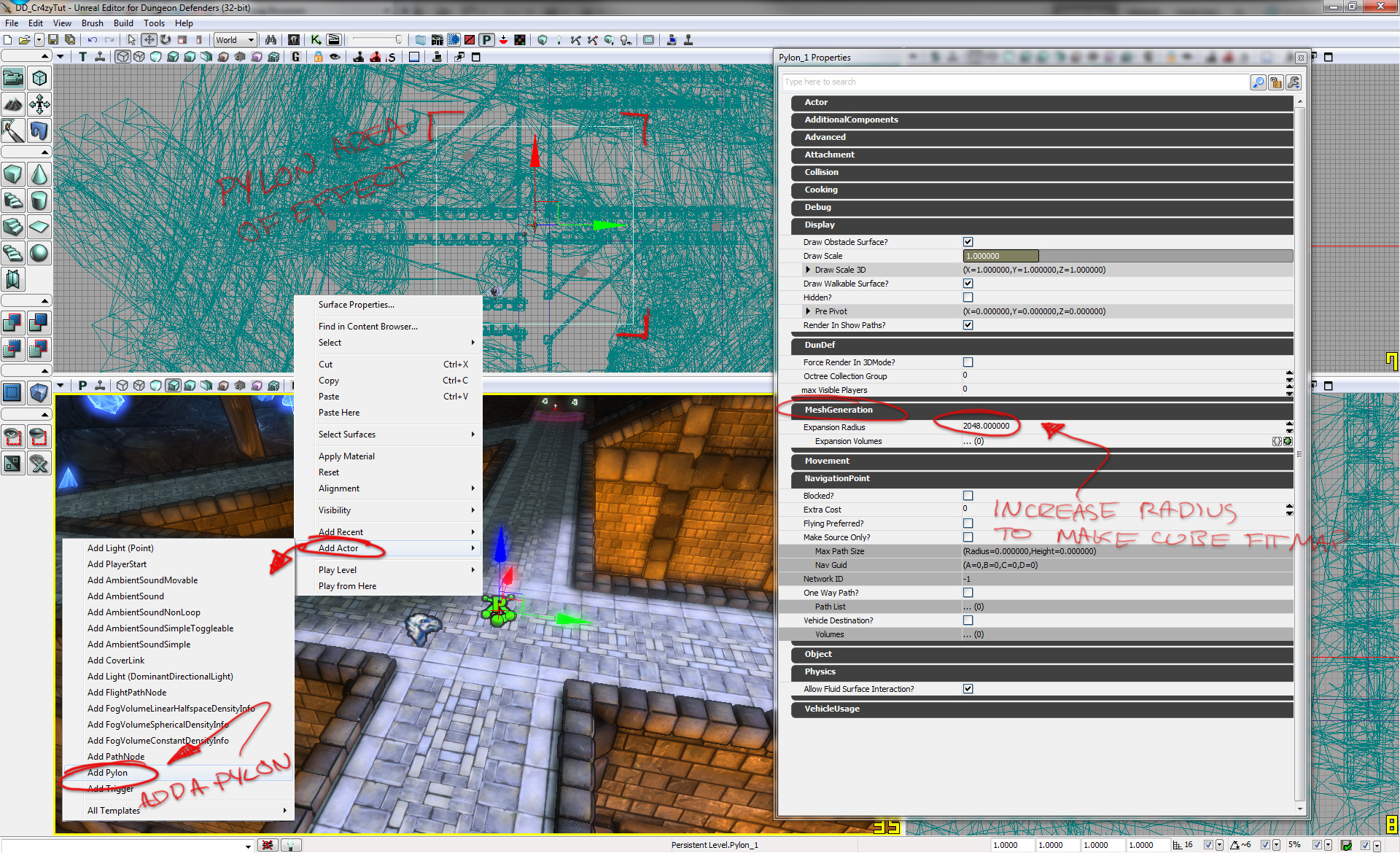
Task: Click the properties search field
Action: click(x=1014, y=82)
